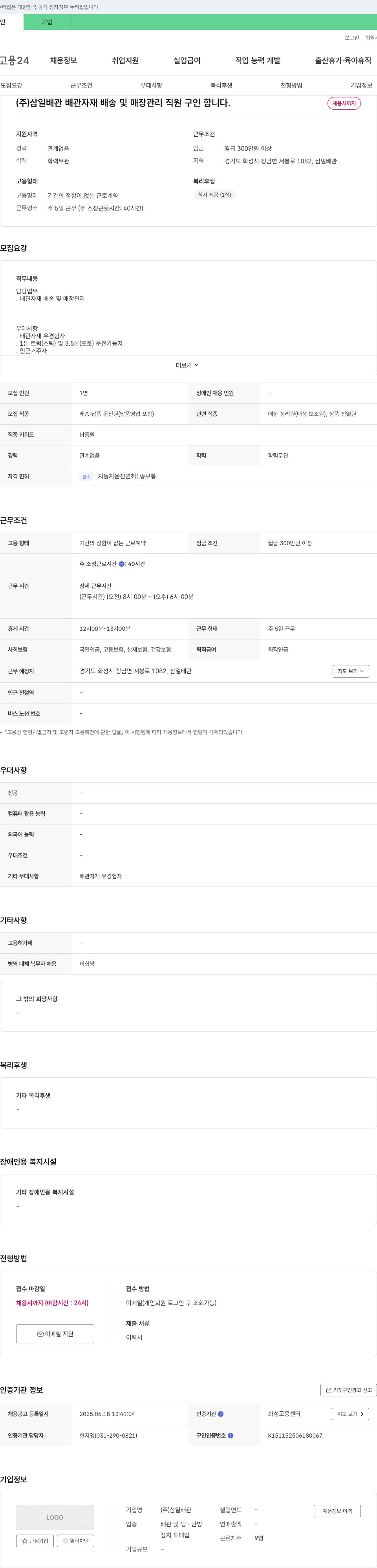Jump to 모집요강 section tab

(11, 85)
